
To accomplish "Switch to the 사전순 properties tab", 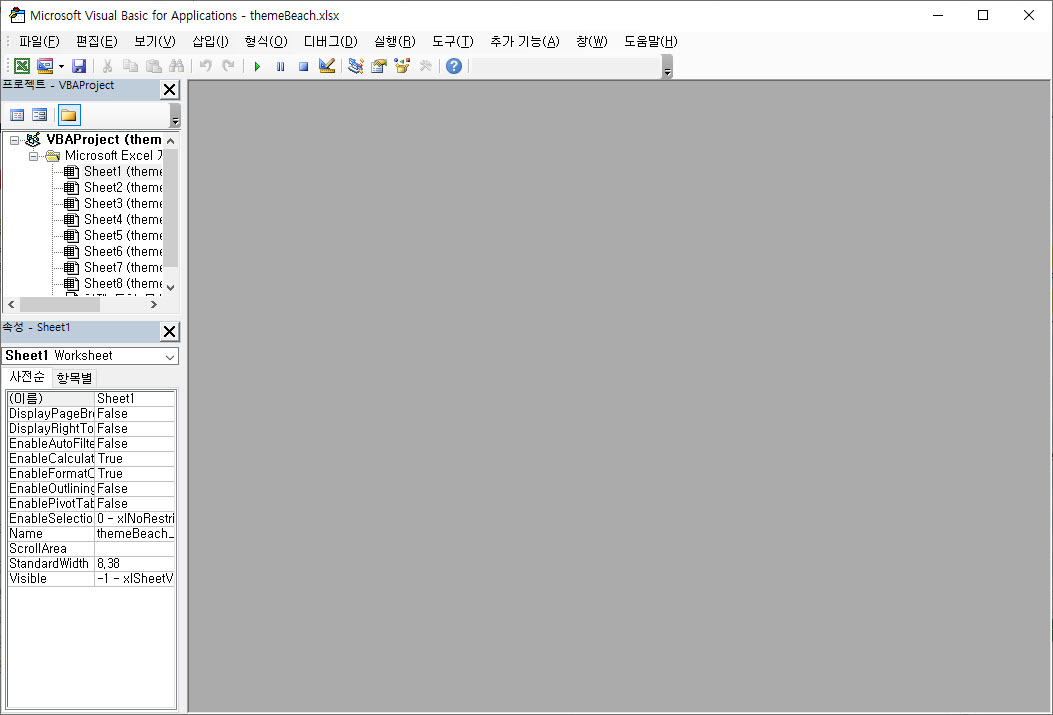I will (27, 377).
